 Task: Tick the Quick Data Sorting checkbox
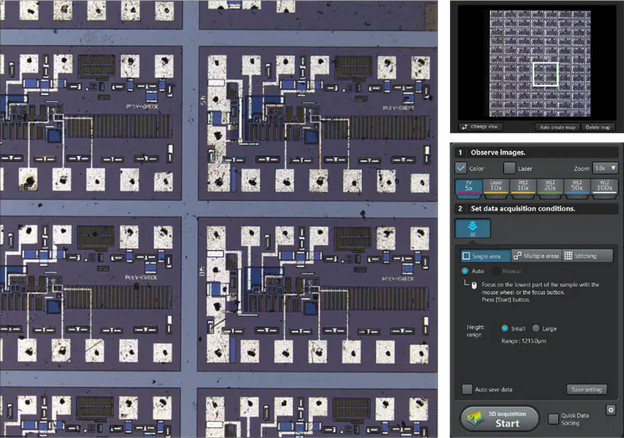[554, 417]
